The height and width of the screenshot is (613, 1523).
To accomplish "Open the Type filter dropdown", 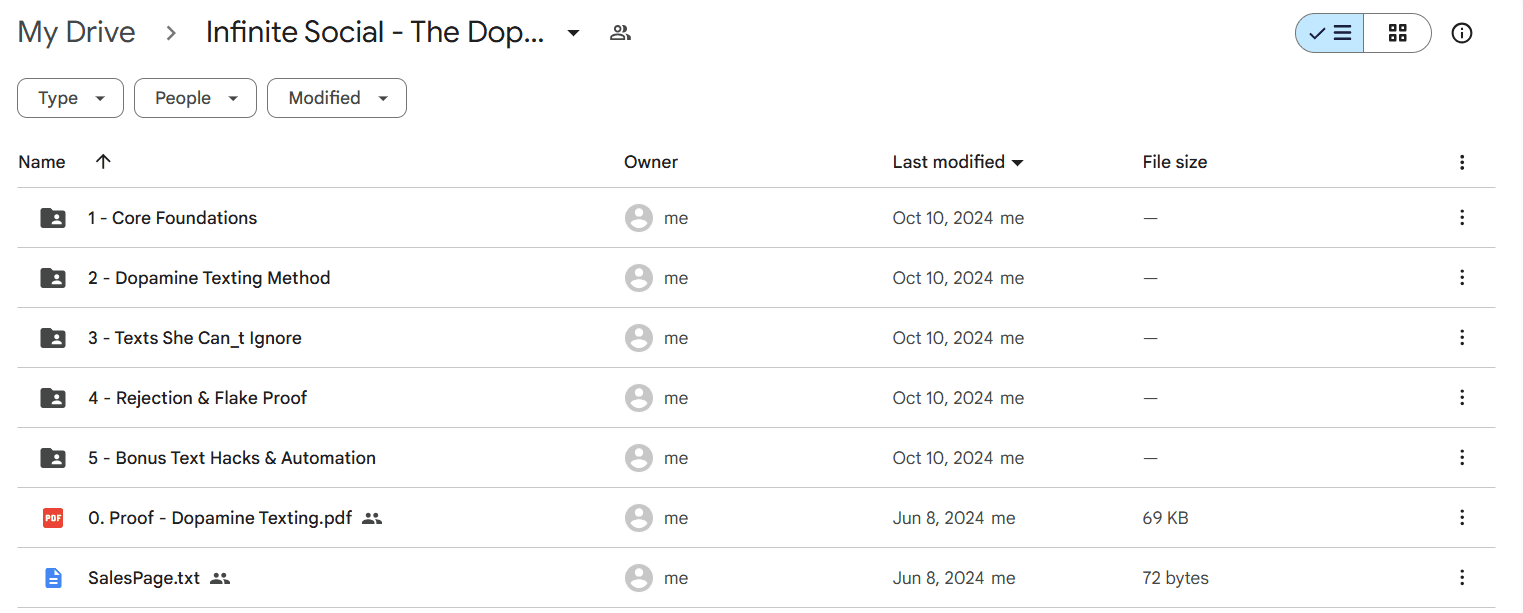I will click(71, 98).
